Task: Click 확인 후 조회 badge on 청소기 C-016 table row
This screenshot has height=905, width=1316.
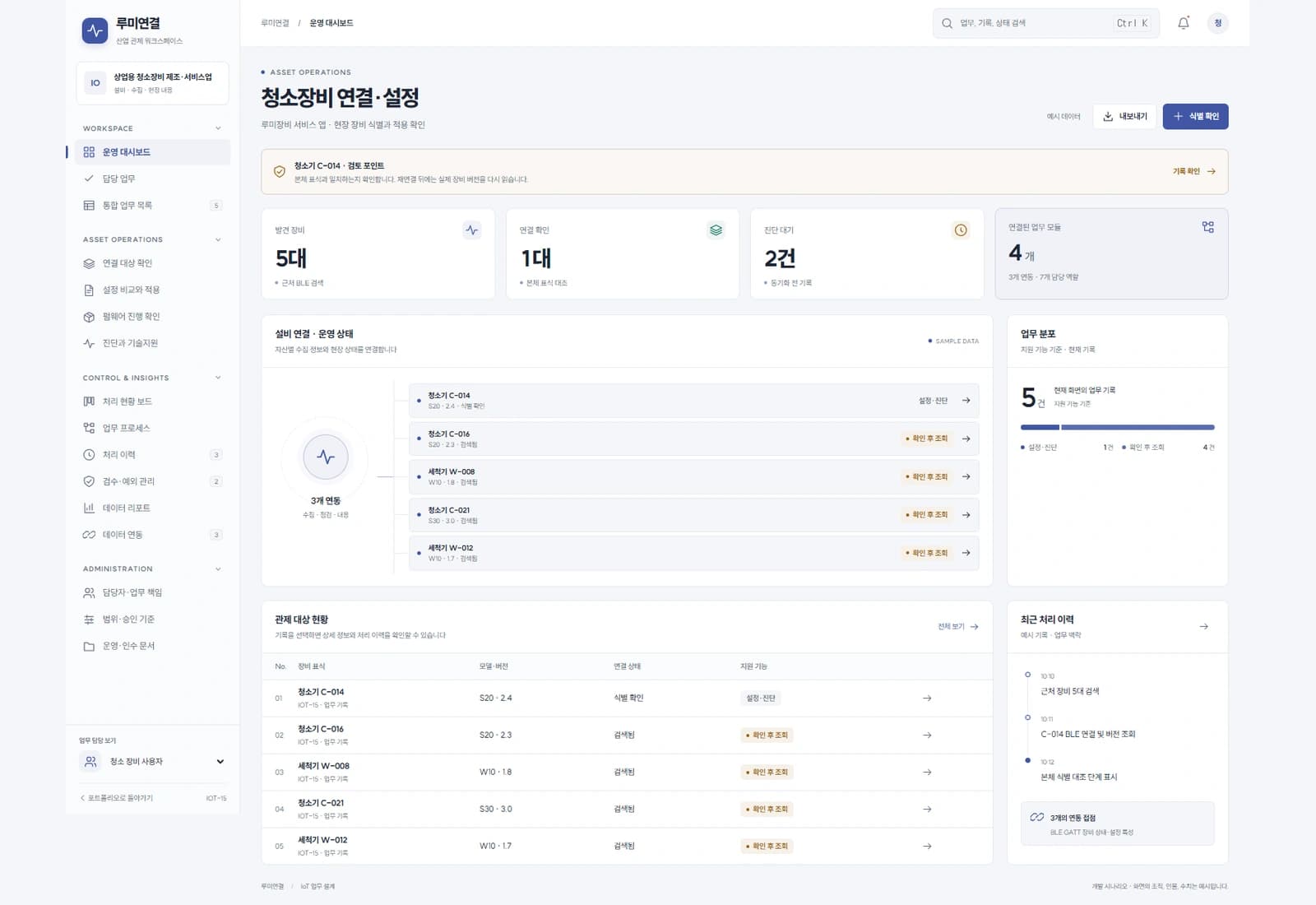Action: click(x=767, y=735)
